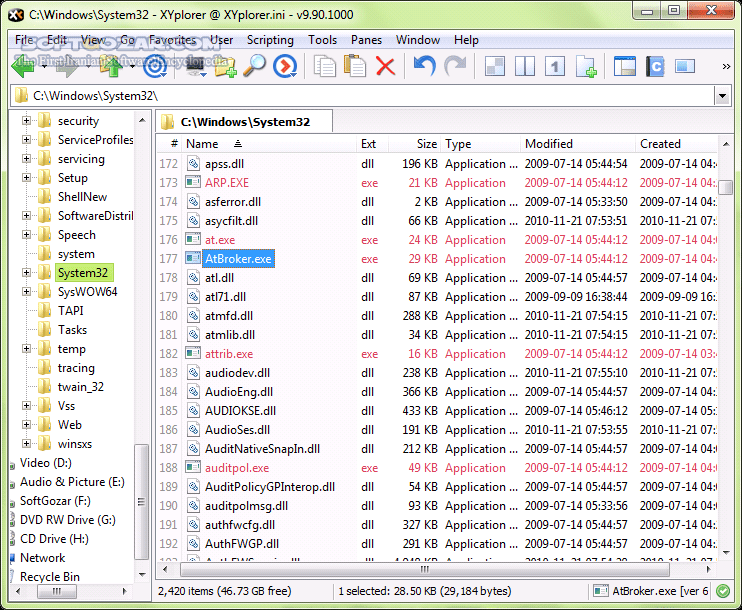
Task: Open the address bar dropdown list
Action: pyautogui.click(x=723, y=96)
